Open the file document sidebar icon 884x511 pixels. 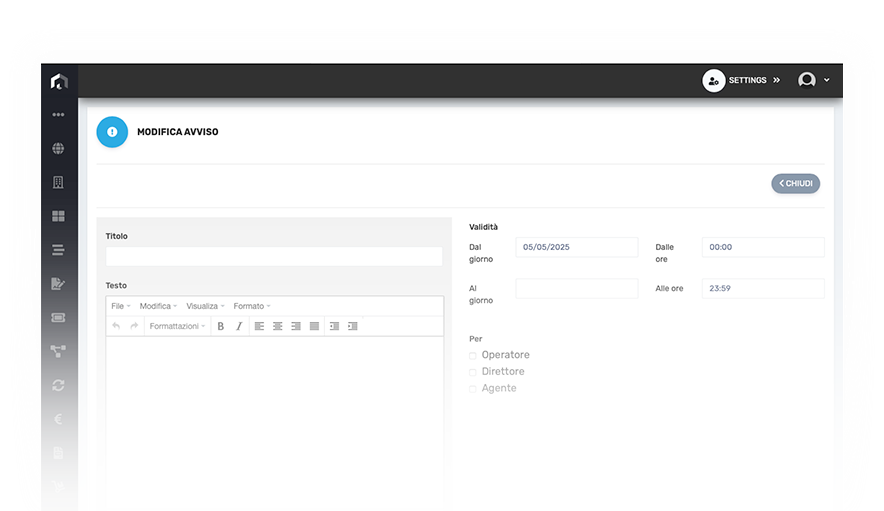(58, 453)
